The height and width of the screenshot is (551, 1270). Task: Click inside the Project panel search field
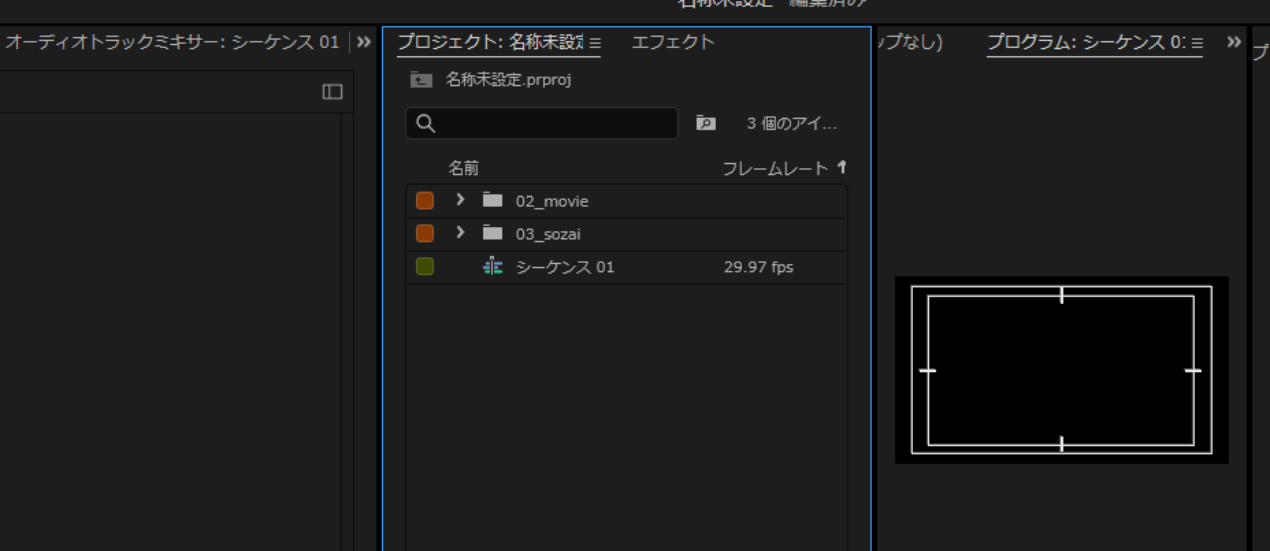[x=555, y=123]
